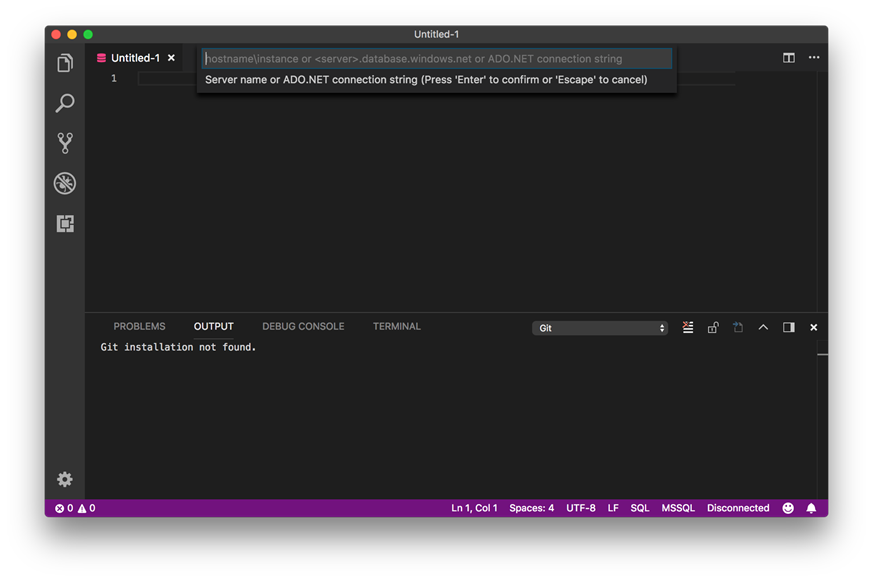Open the editor More Actions menu
Viewport: 873px width, 581px height.
coord(813,57)
